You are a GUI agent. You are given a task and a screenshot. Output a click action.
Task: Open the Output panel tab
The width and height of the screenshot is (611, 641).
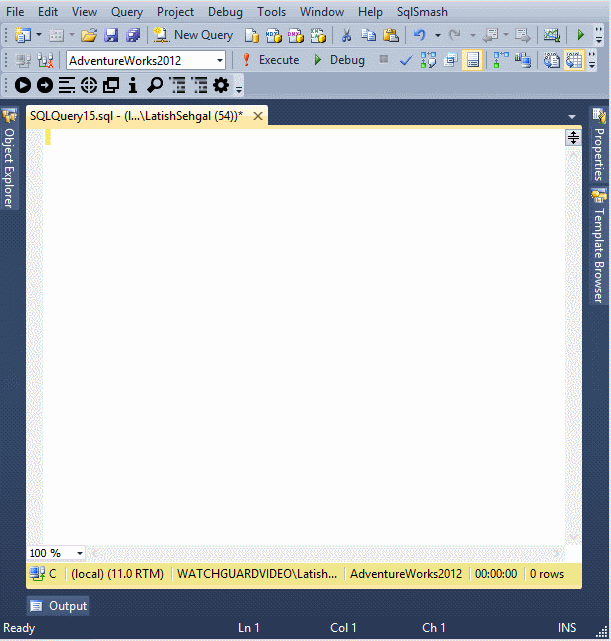point(58,606)
